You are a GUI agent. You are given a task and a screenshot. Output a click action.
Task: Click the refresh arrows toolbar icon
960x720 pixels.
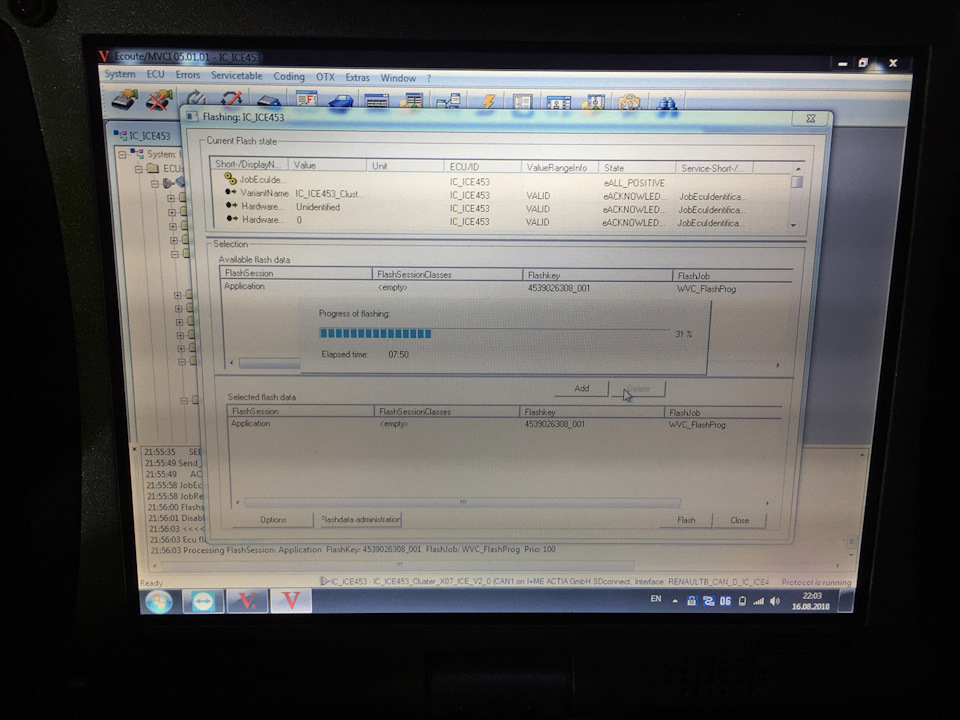(197, 98)
